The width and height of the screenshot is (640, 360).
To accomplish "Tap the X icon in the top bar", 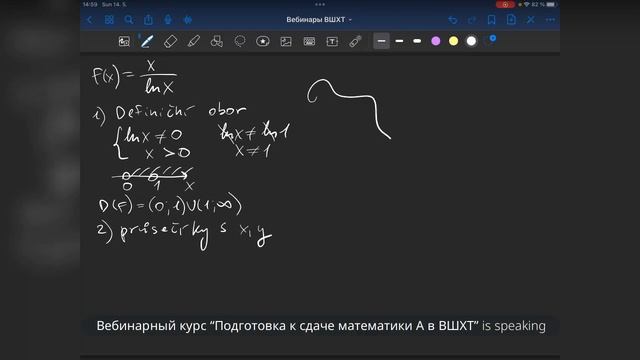I will (x=531, y=20).
